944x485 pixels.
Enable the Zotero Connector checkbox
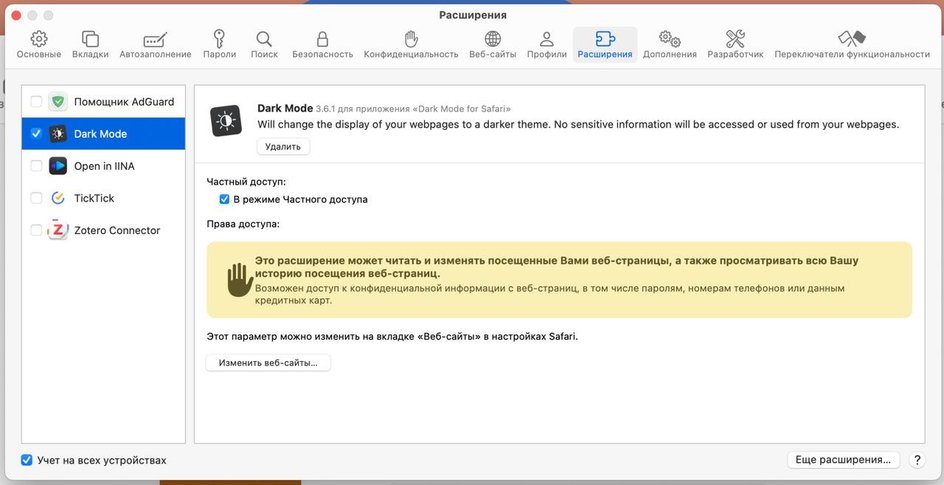pos(36,230)
